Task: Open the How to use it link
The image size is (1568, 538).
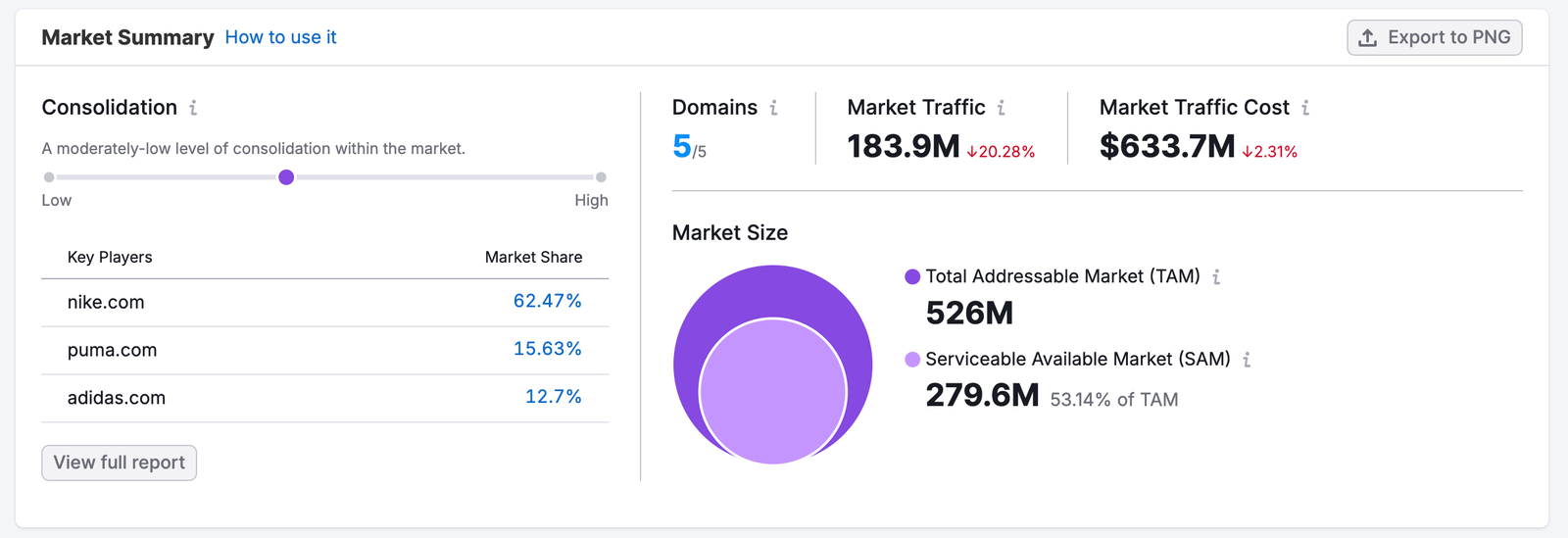Action: (x=280, y=37)
